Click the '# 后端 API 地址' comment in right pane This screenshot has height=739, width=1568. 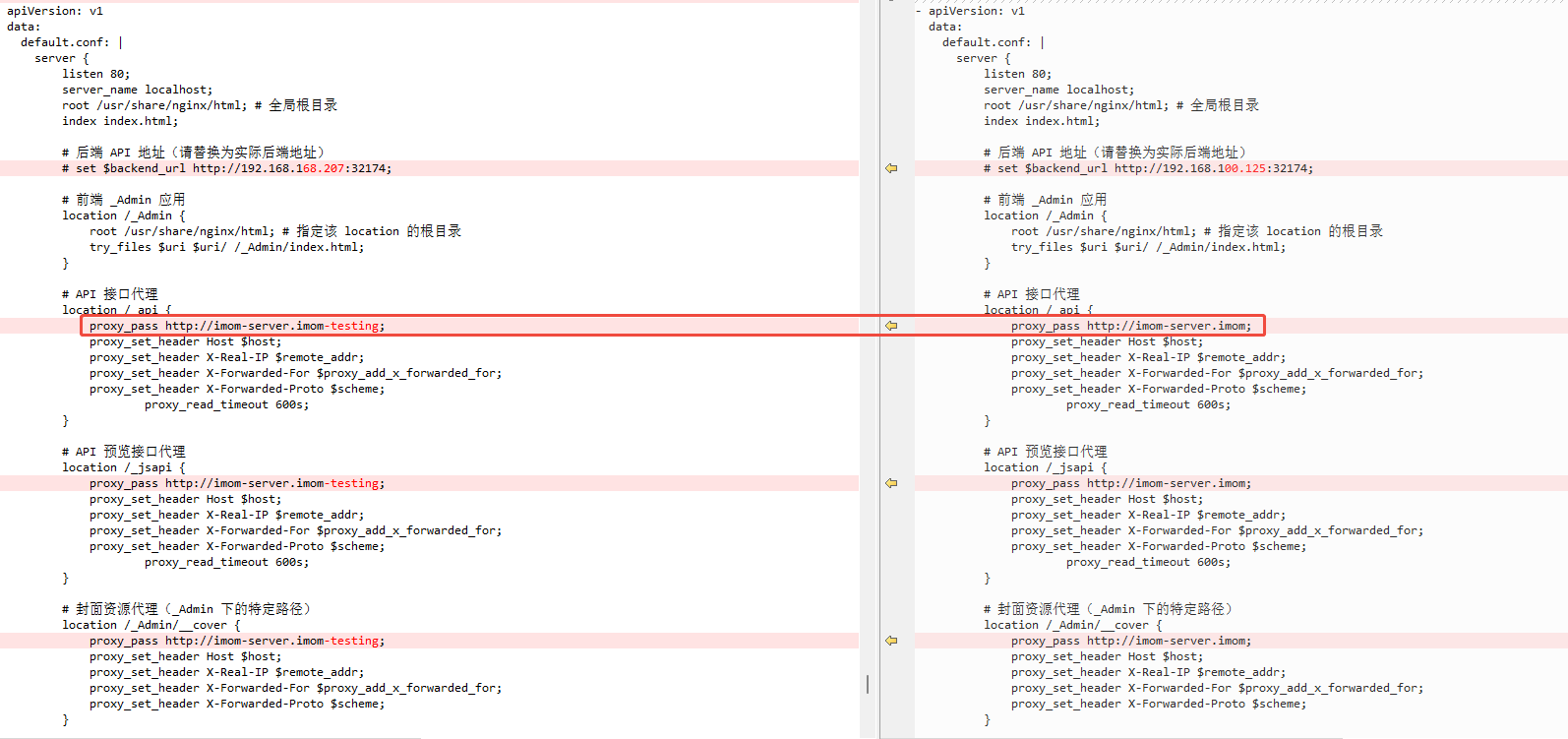point(1115,153)
